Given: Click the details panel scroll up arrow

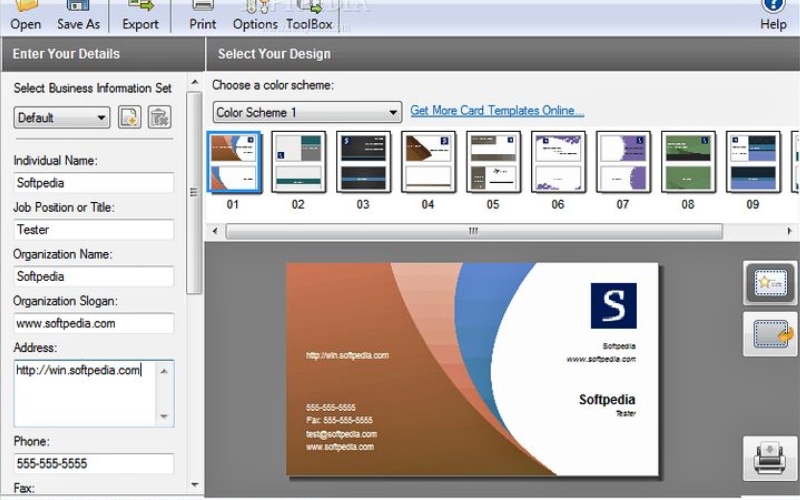Looking at the screenshot, I should click(194, 82).
